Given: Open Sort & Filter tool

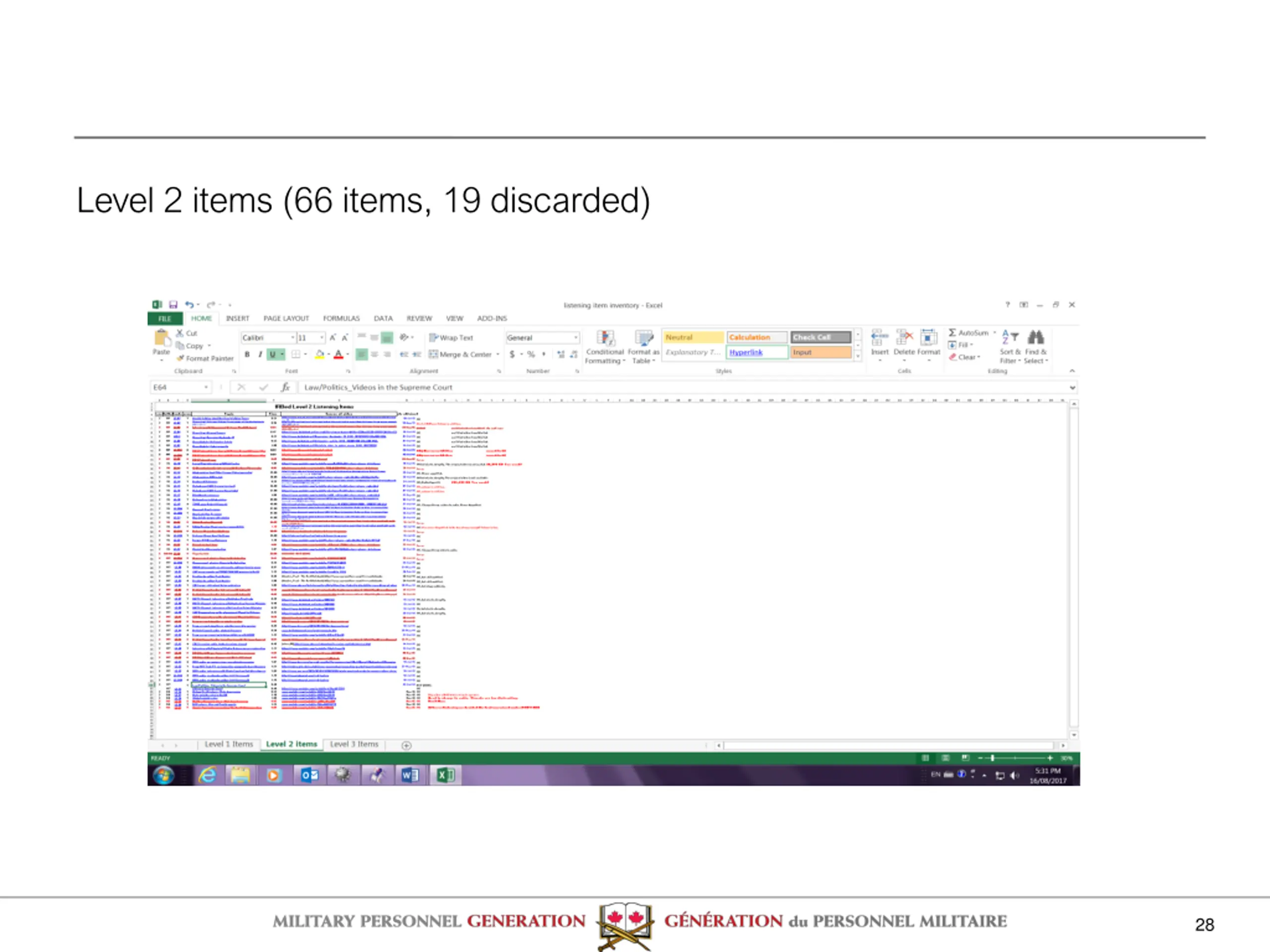Looking at the screenshot, I should (x=1010, y=347).
